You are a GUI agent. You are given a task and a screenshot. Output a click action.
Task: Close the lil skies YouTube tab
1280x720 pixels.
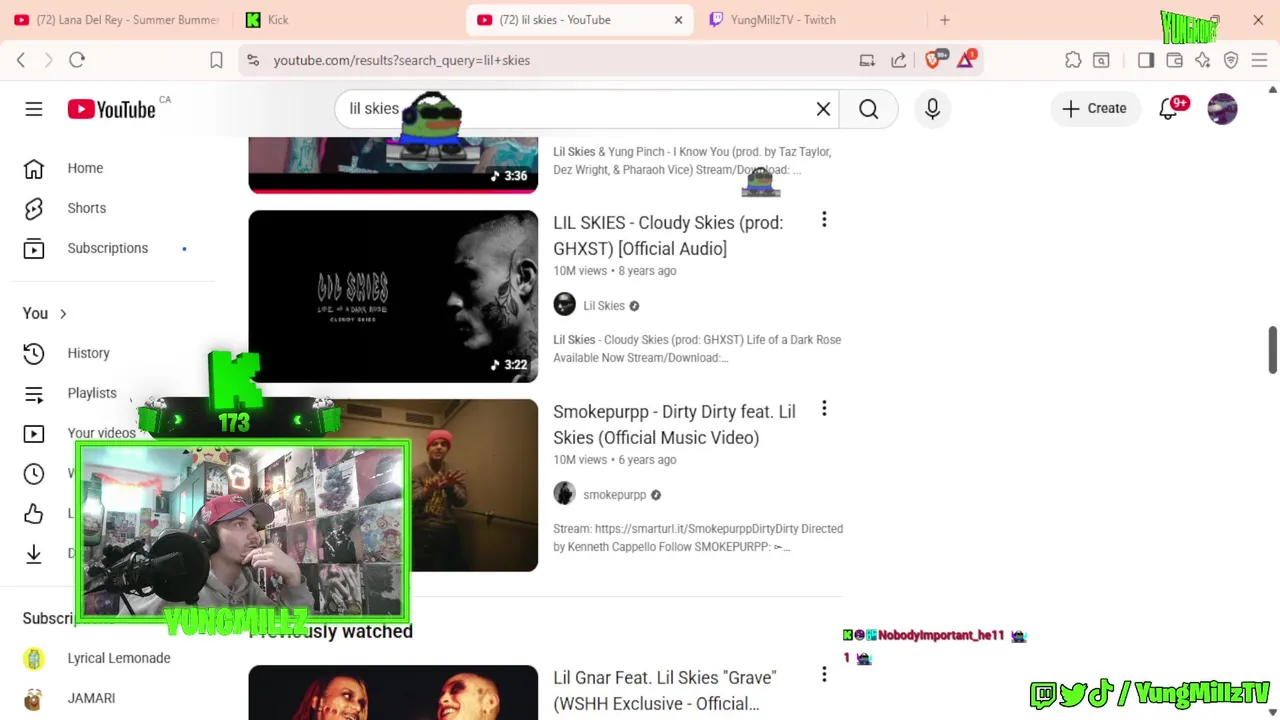(x=678, y=20)
